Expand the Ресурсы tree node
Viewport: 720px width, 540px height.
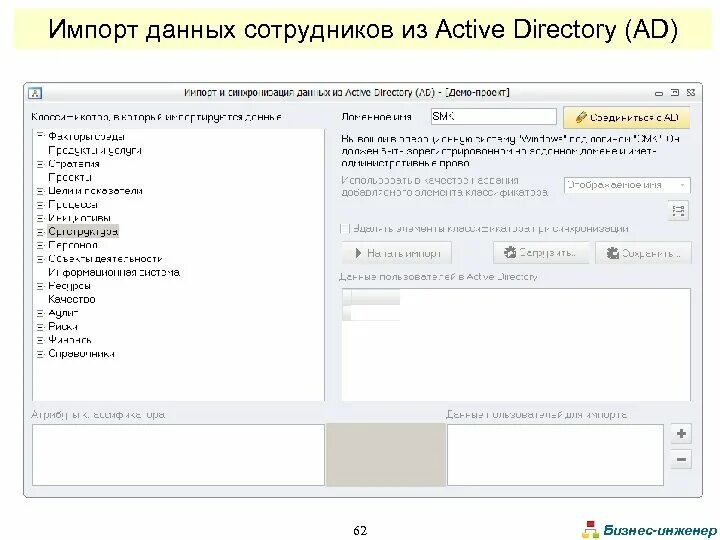(x=40, y=286)
